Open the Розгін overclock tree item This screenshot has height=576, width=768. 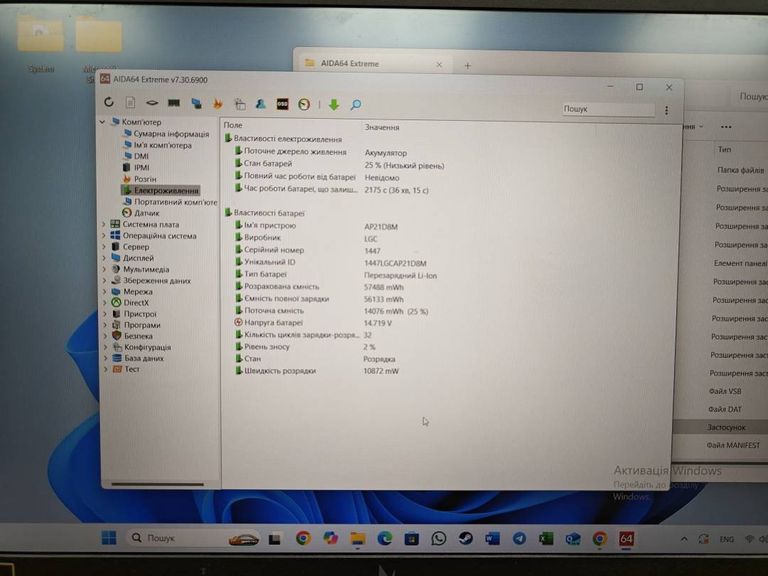[x=140, y=179]
